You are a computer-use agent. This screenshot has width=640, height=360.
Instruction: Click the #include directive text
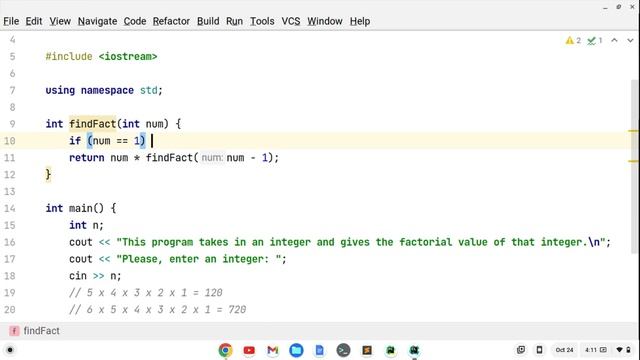click(69, 56)
